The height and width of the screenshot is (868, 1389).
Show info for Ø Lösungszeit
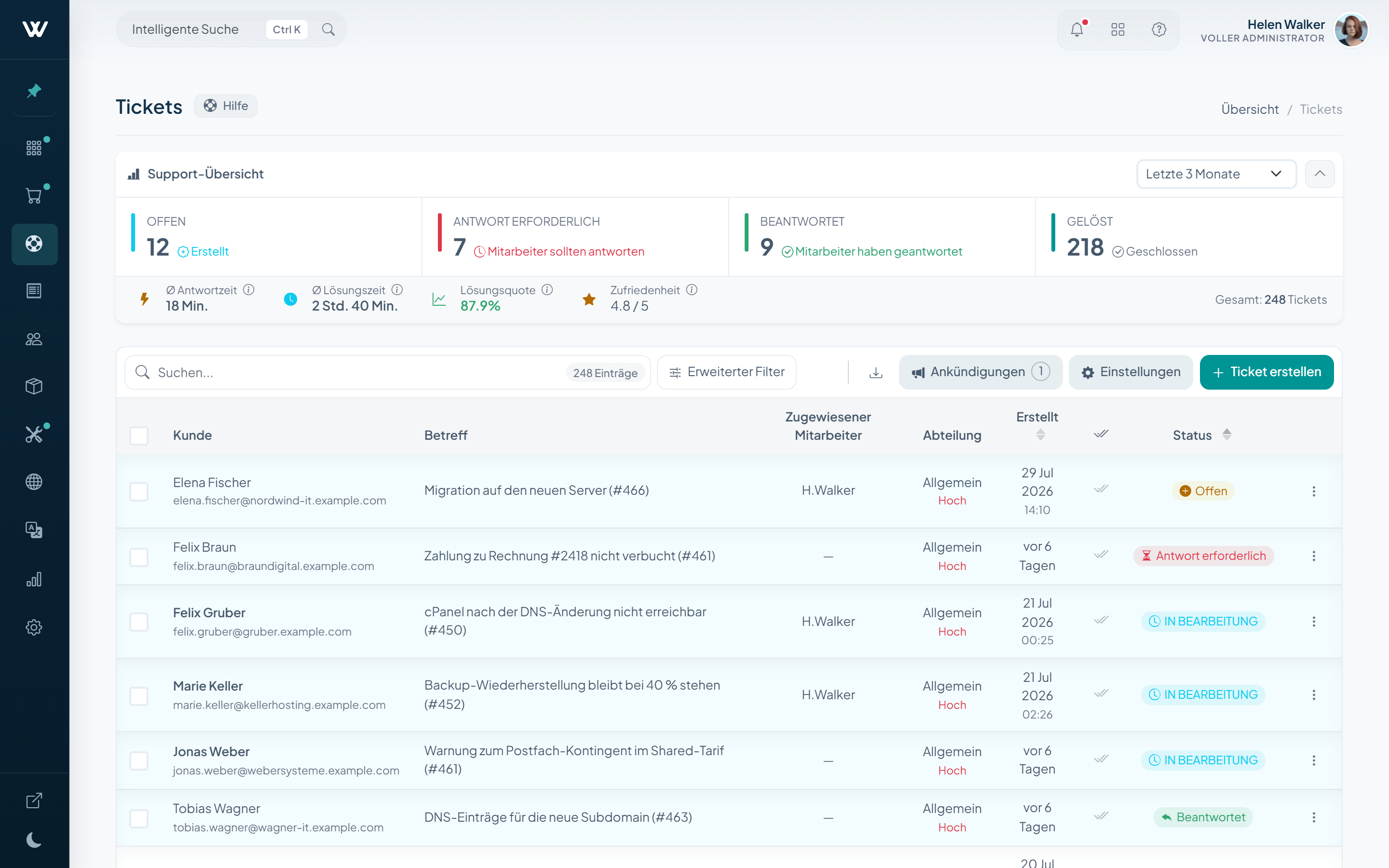[397, 290]
